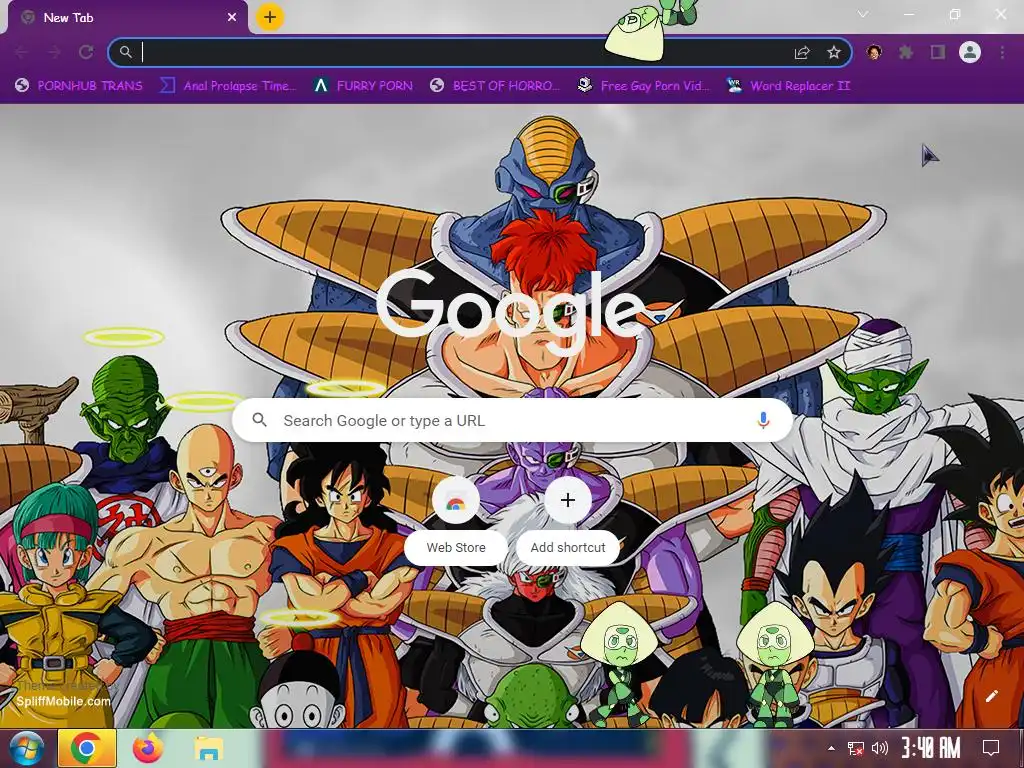Screen dimensions: 1024x768
Task: Open the pinned extension icon beside the puzzle piece
Action: click(x=874, y=52)
